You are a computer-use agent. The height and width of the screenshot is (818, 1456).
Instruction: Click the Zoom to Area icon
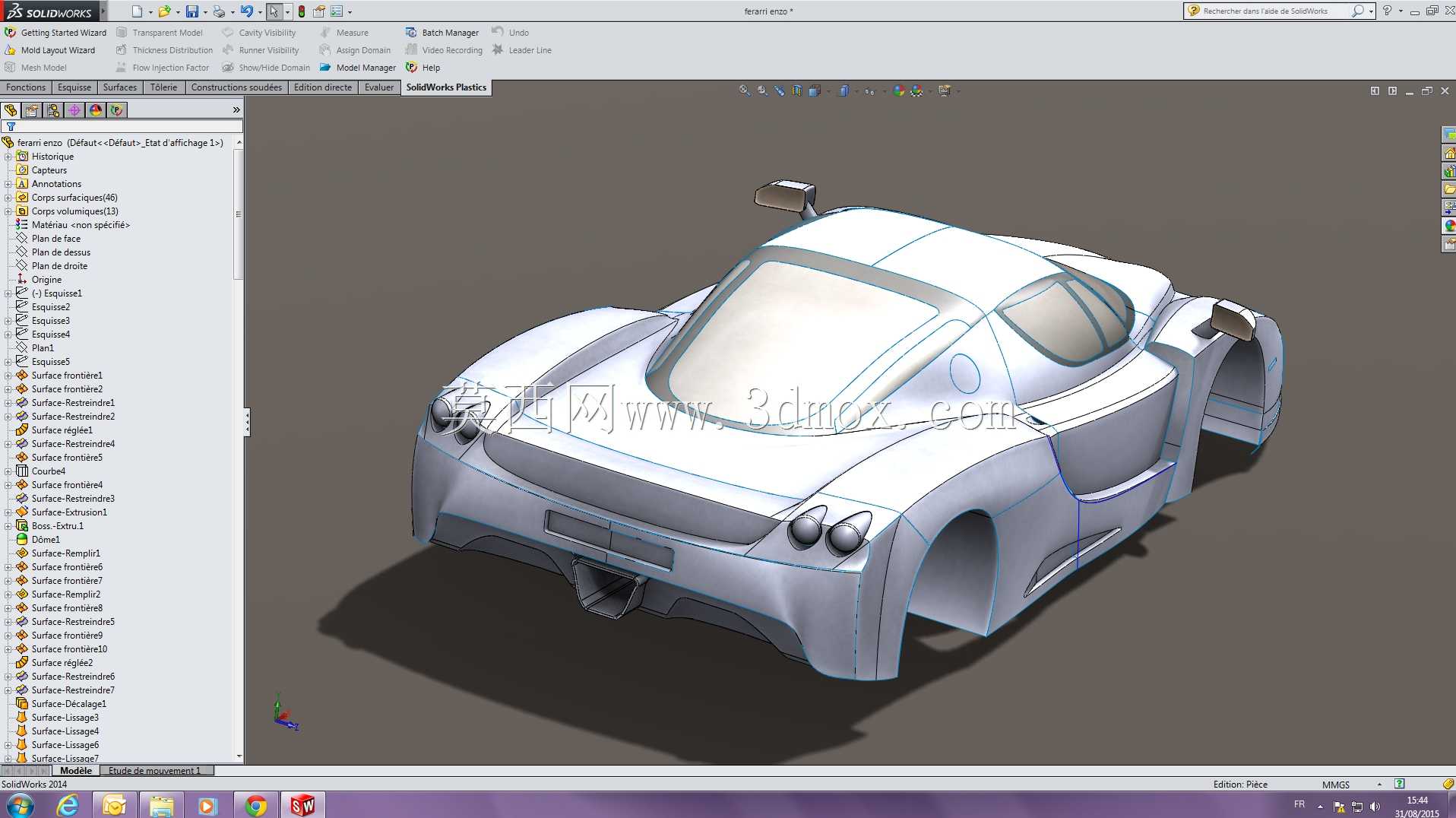coord(762,90)
